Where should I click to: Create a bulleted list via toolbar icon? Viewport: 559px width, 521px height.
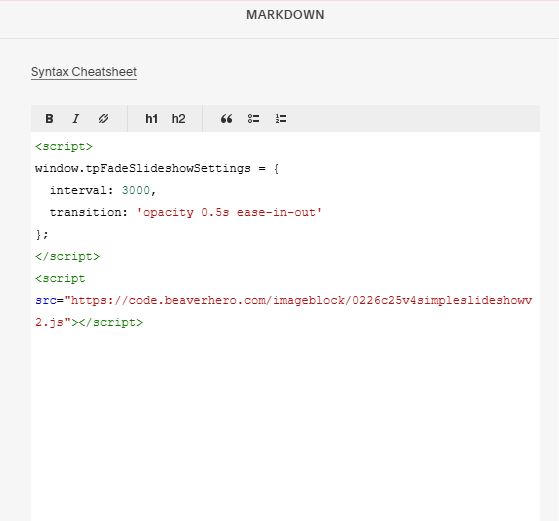(253, 118)
